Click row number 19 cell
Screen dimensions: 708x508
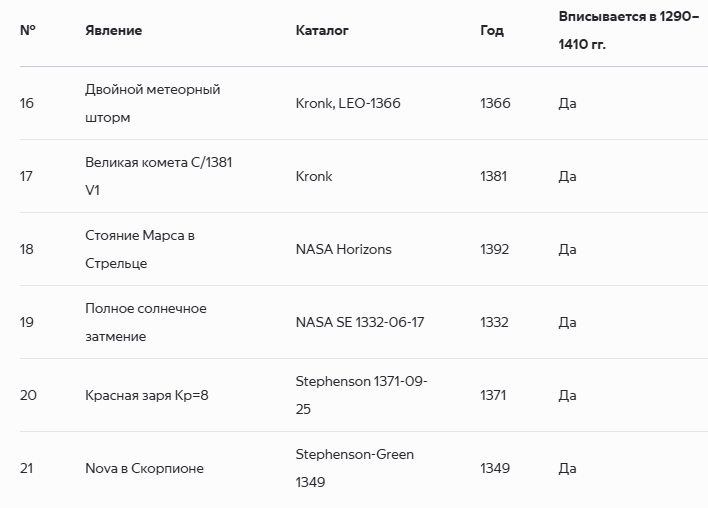click(26, 322)
